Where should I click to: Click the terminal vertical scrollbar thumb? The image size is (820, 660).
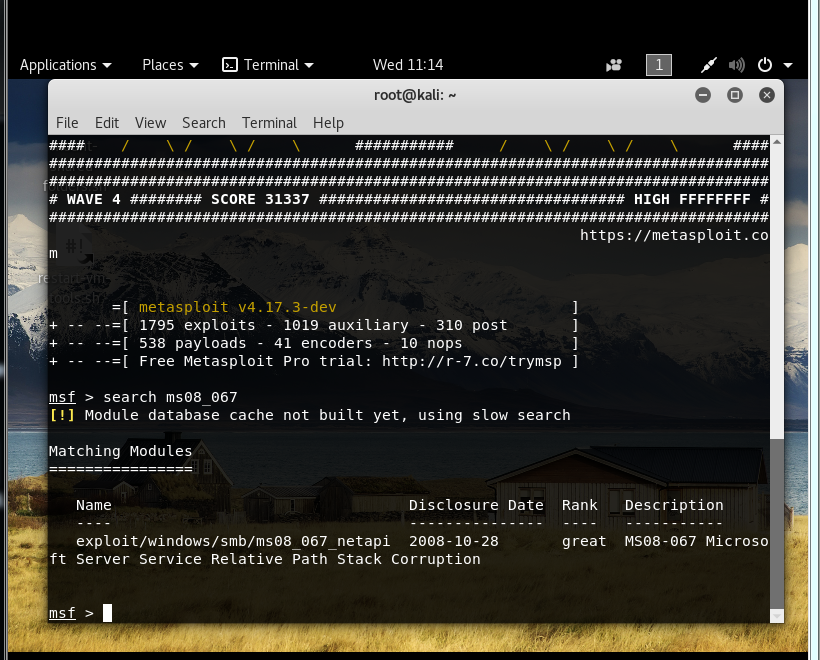(777, 524)
